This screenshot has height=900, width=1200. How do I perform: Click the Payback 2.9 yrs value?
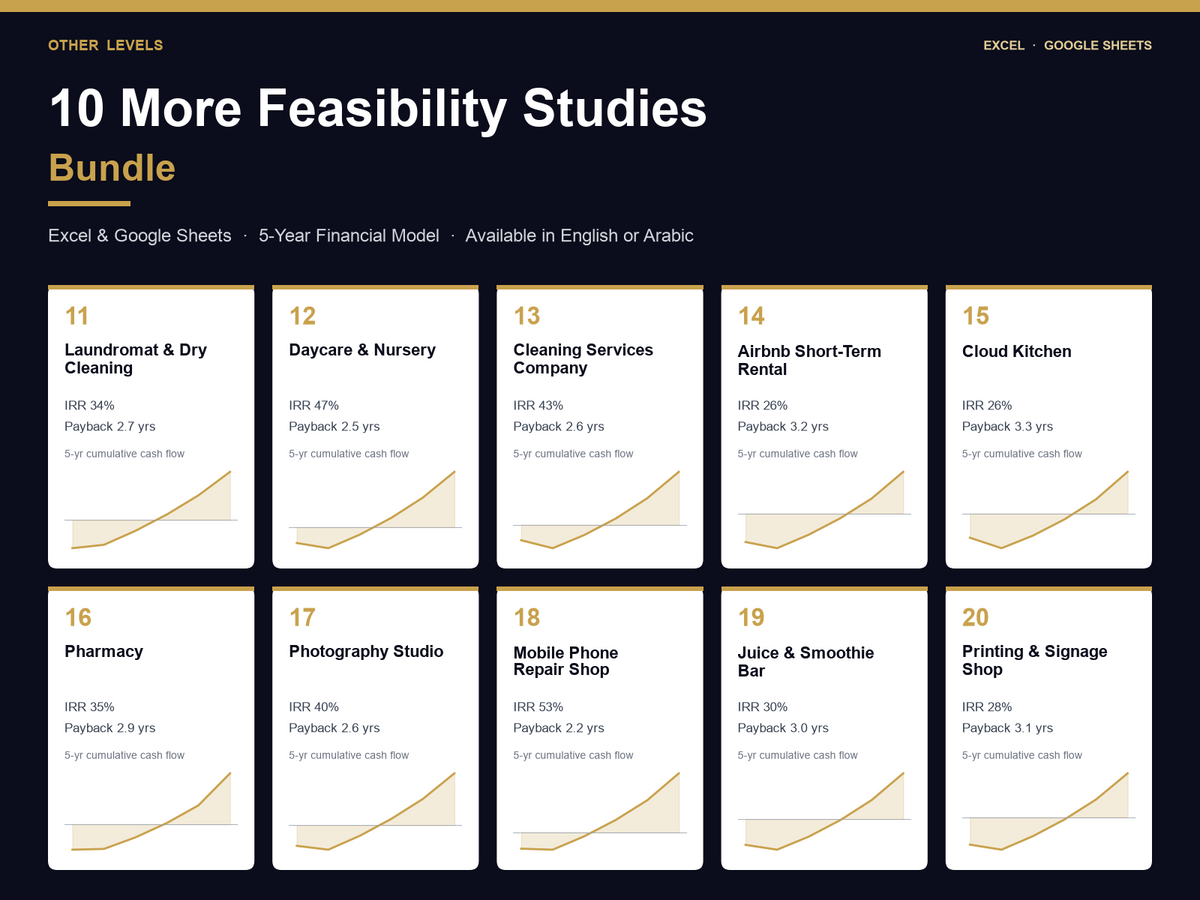coord(110,728)
